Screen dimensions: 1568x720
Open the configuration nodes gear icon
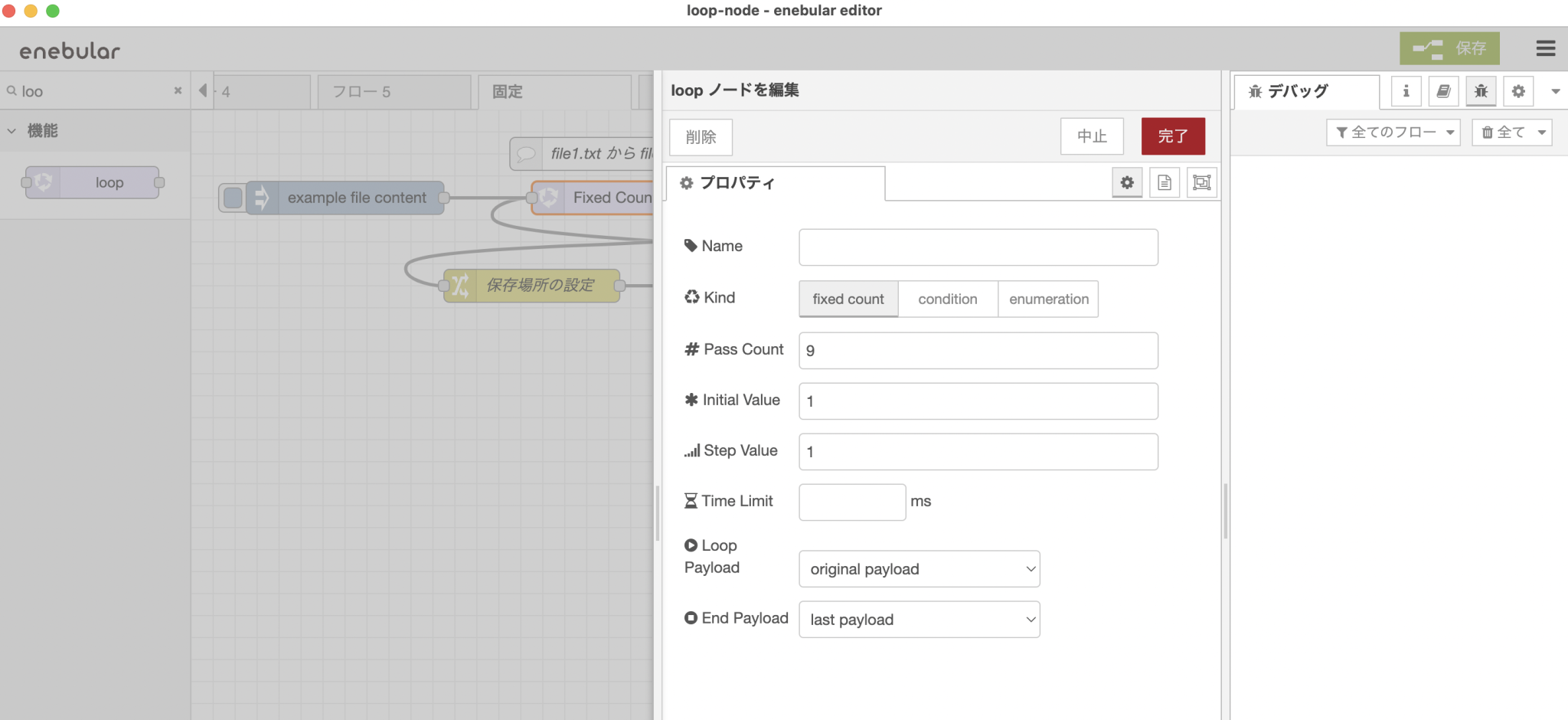click(1519, 90)
